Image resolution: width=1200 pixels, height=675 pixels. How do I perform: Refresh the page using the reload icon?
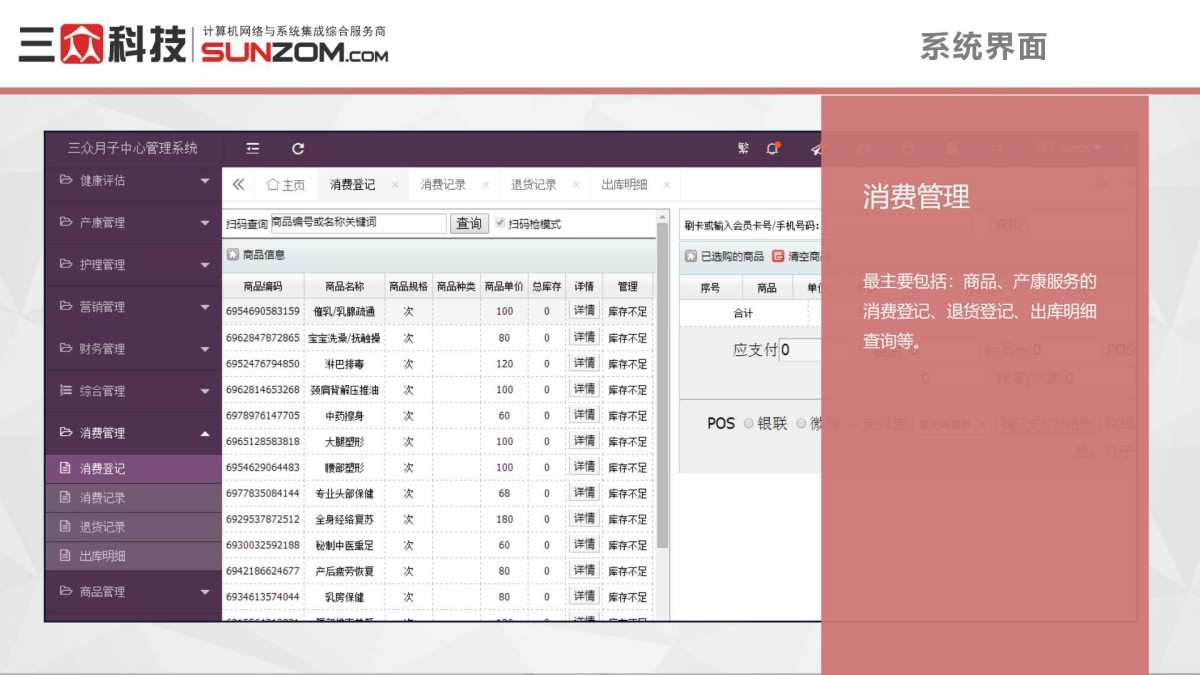pyautogui.click(x=296, y=148)
